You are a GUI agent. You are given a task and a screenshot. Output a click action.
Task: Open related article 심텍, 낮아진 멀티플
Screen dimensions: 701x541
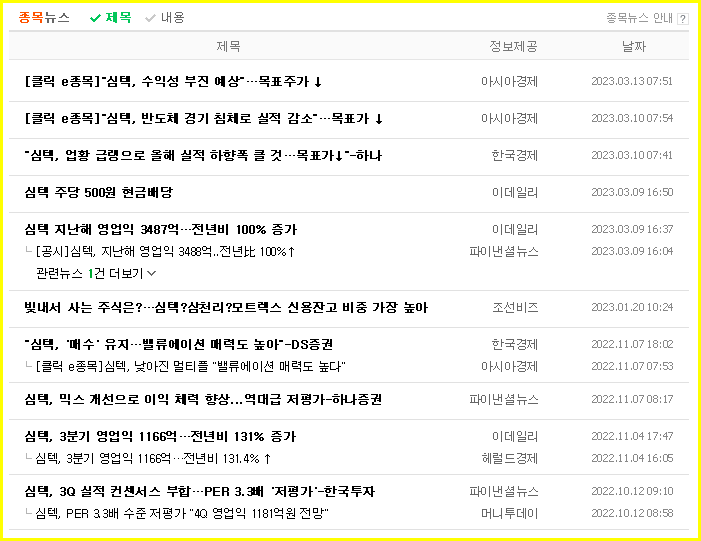click(190, 367)
